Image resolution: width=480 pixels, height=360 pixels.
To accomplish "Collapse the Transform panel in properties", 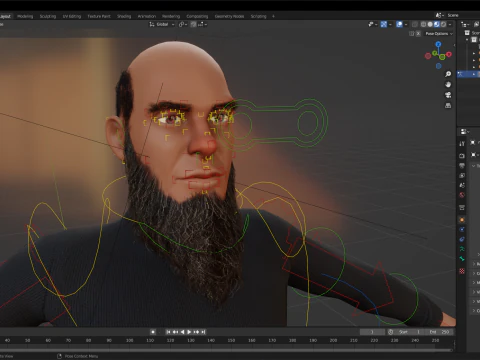I will point(475,166).
